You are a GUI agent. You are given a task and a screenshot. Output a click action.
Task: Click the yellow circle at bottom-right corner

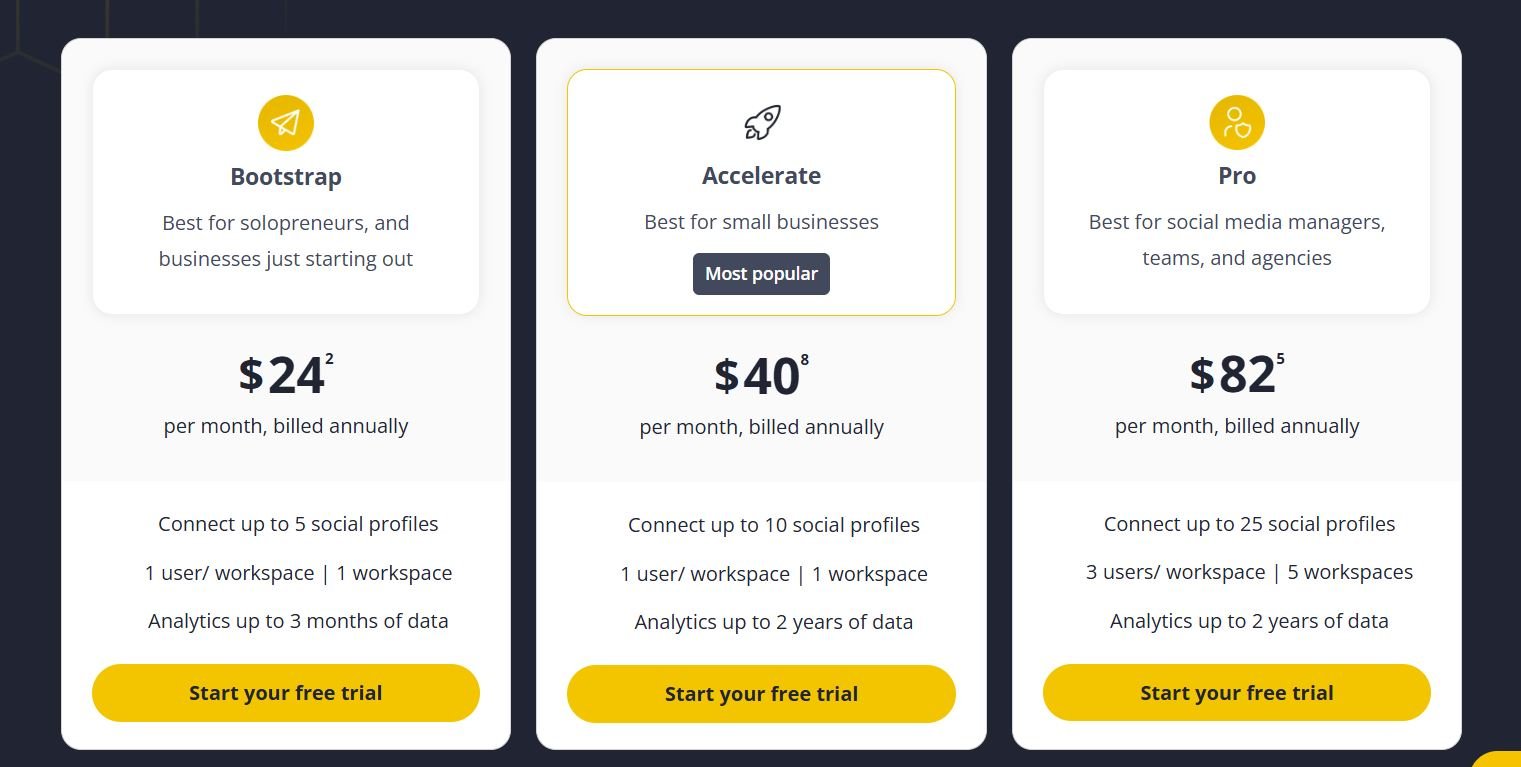[1499, 760]
